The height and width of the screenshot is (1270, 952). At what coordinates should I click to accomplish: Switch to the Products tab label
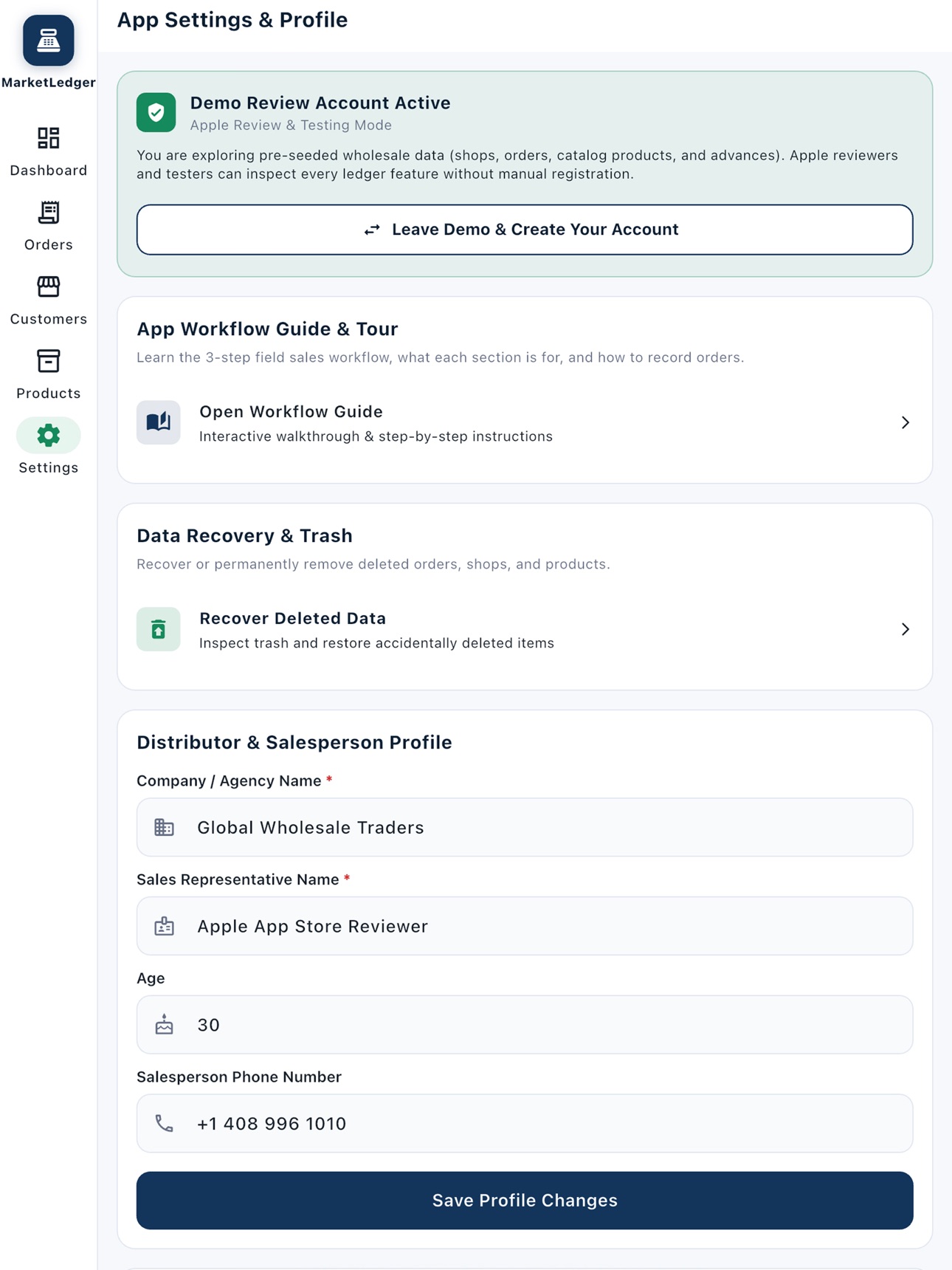pos(49,394)
